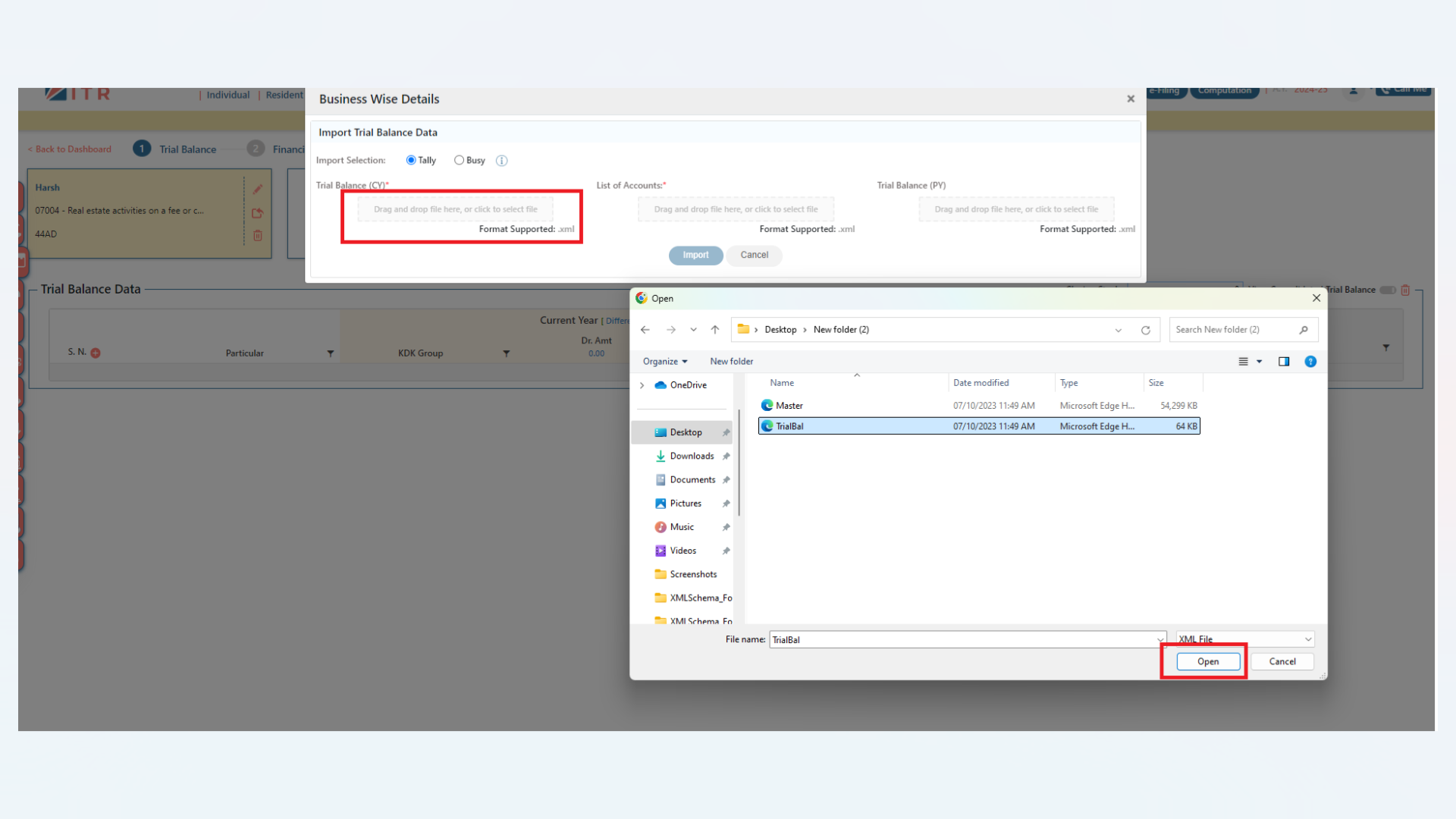This screenshot has width=1456, height=819.
Task: Click Open button in file dialog
Action: coord(1208,662)
